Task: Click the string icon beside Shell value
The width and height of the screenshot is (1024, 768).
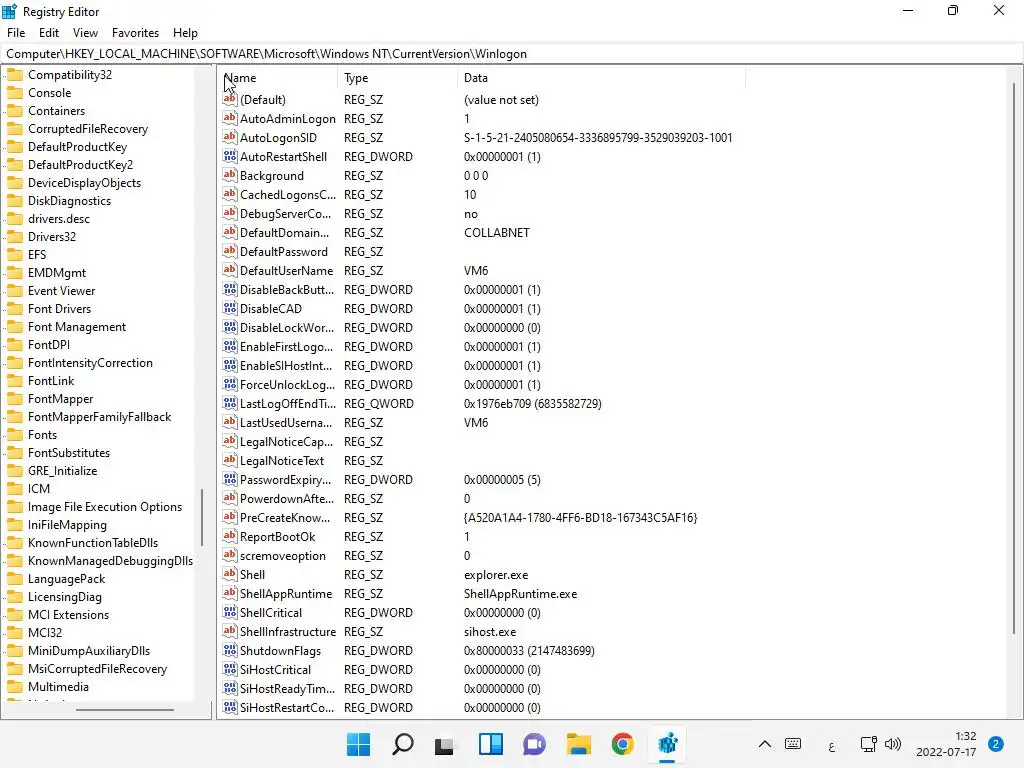Action: [229, 574]
